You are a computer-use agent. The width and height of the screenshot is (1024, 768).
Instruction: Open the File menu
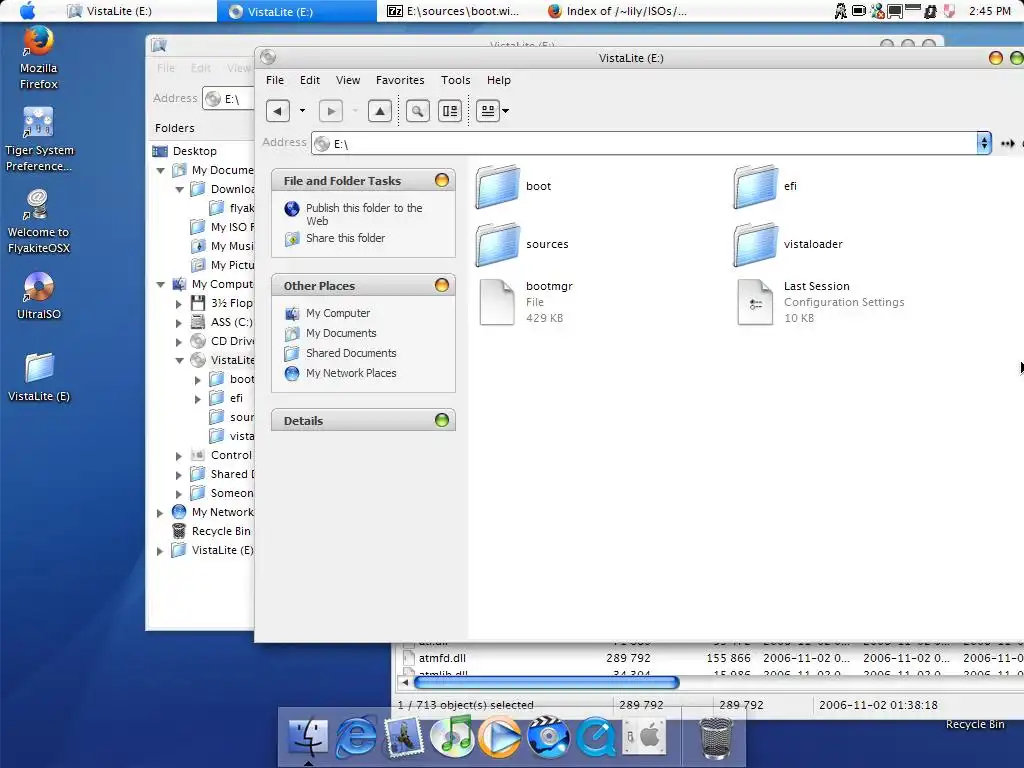[x=275, y=80]
